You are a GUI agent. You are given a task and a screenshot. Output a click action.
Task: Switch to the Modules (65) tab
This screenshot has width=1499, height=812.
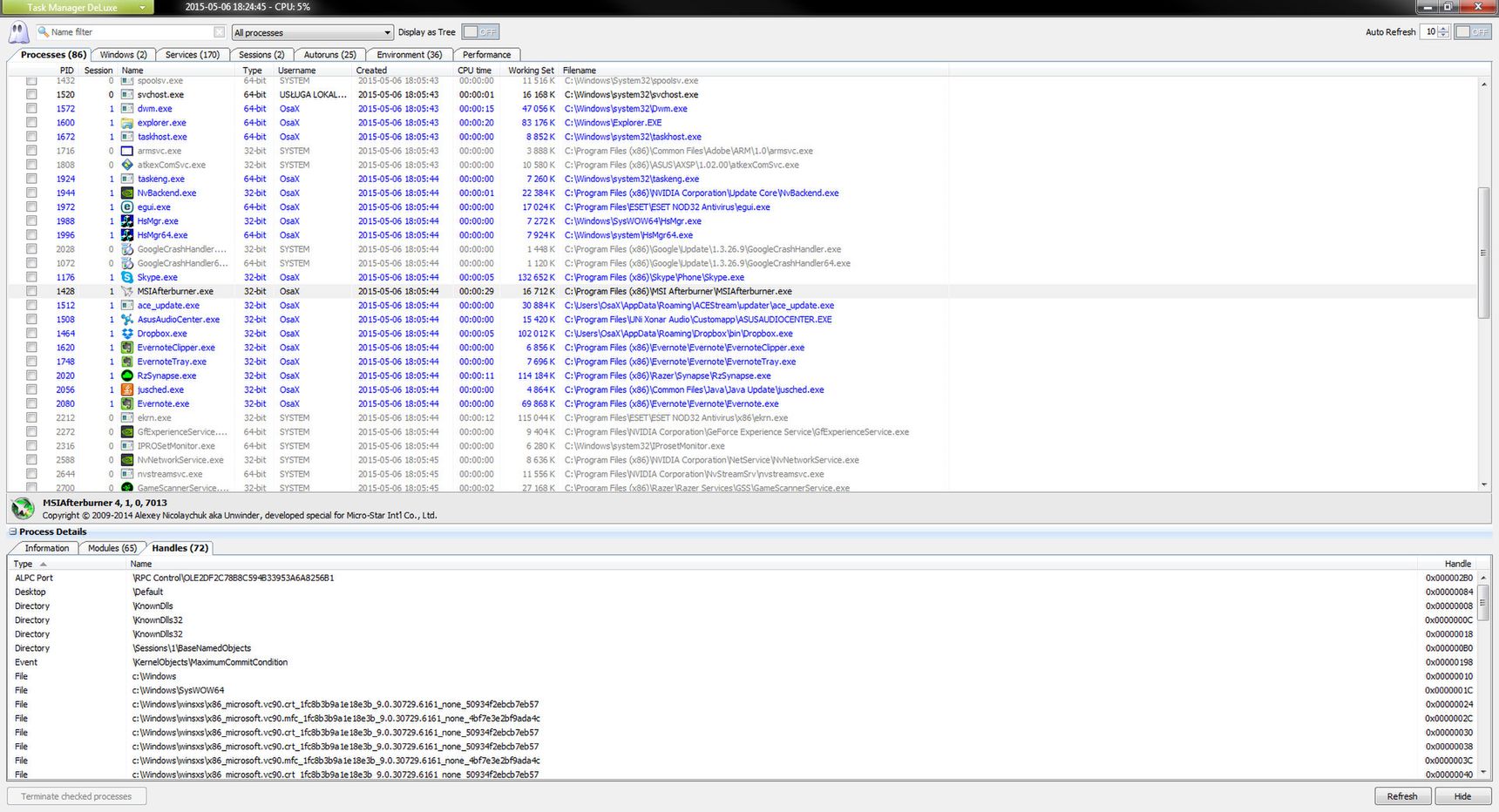112,548
